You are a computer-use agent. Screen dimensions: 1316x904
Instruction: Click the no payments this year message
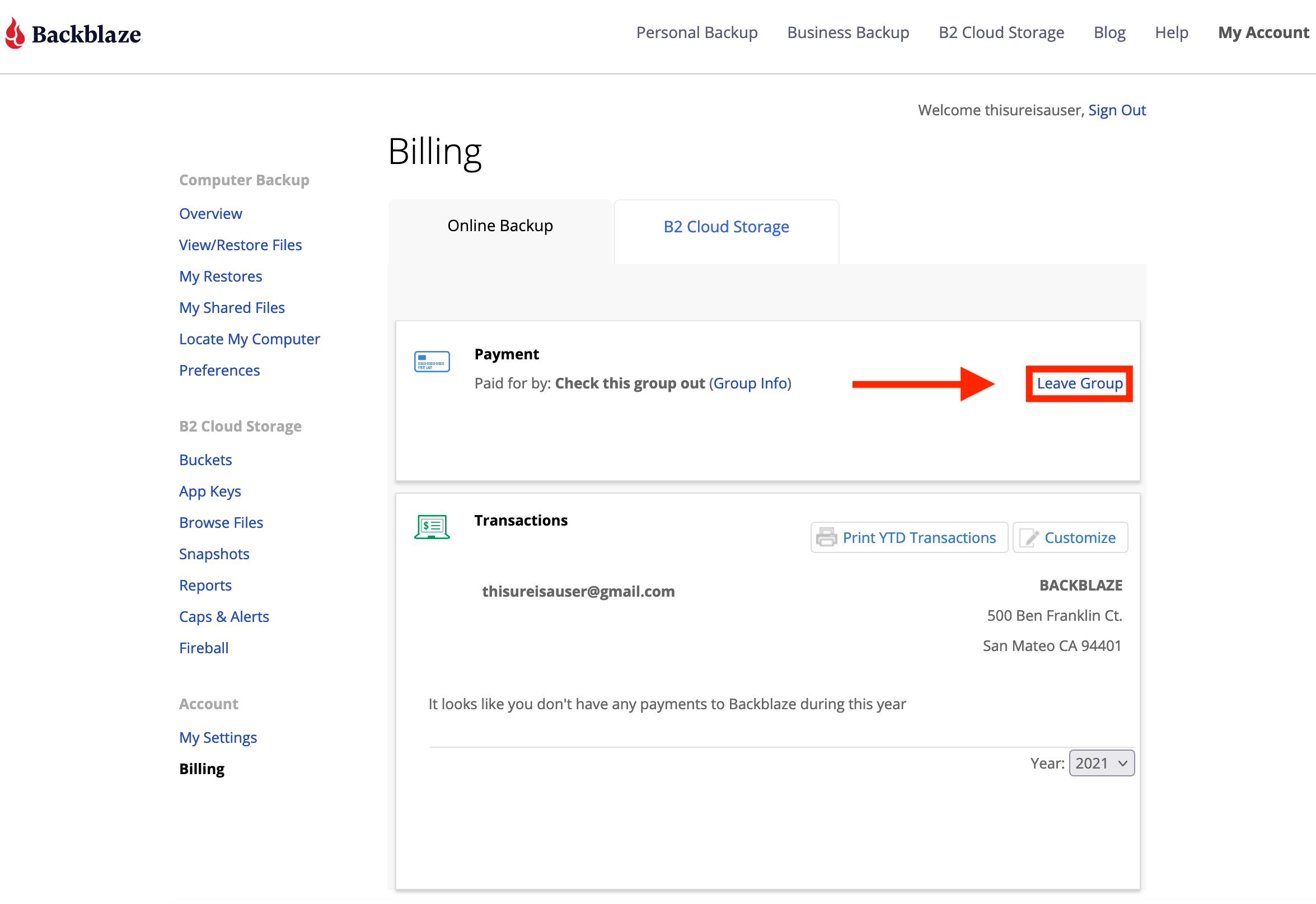pos(667,704)
